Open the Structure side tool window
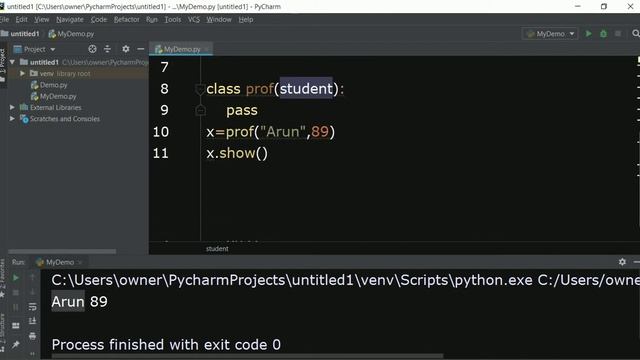640x360 pixels. (x=2, y=333)
